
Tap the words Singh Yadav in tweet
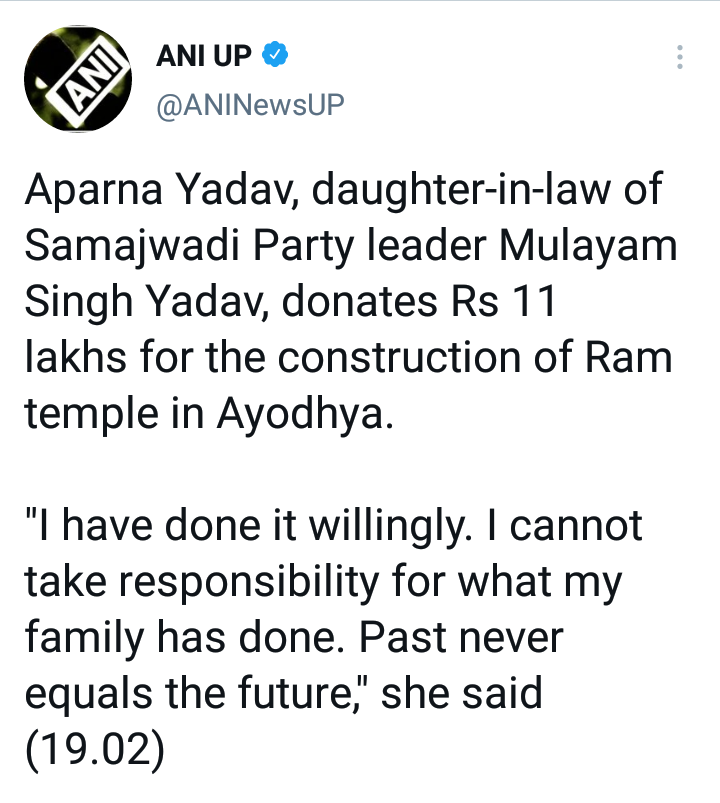coord(150,301)
